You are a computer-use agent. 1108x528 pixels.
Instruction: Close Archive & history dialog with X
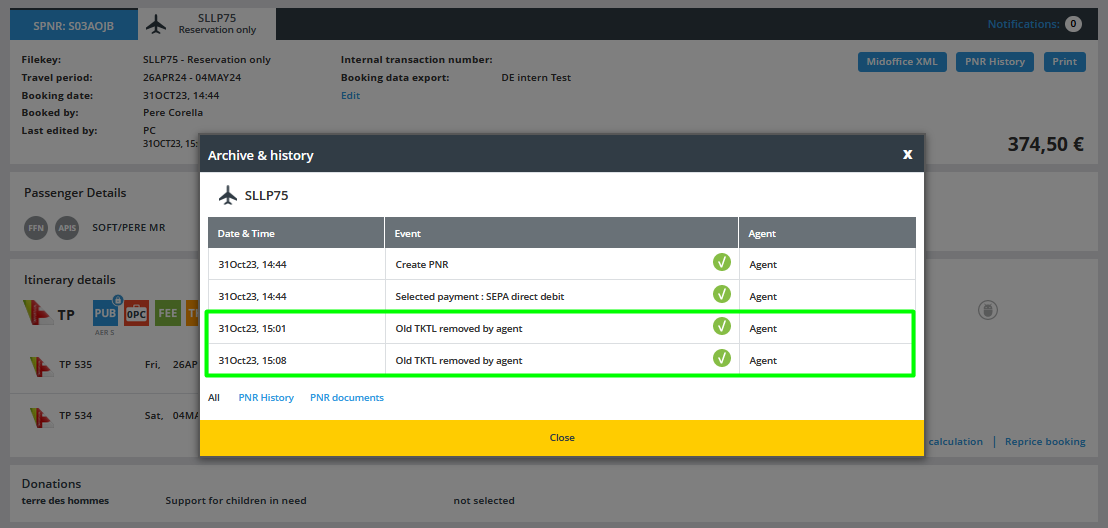click(x=907, y=154)
